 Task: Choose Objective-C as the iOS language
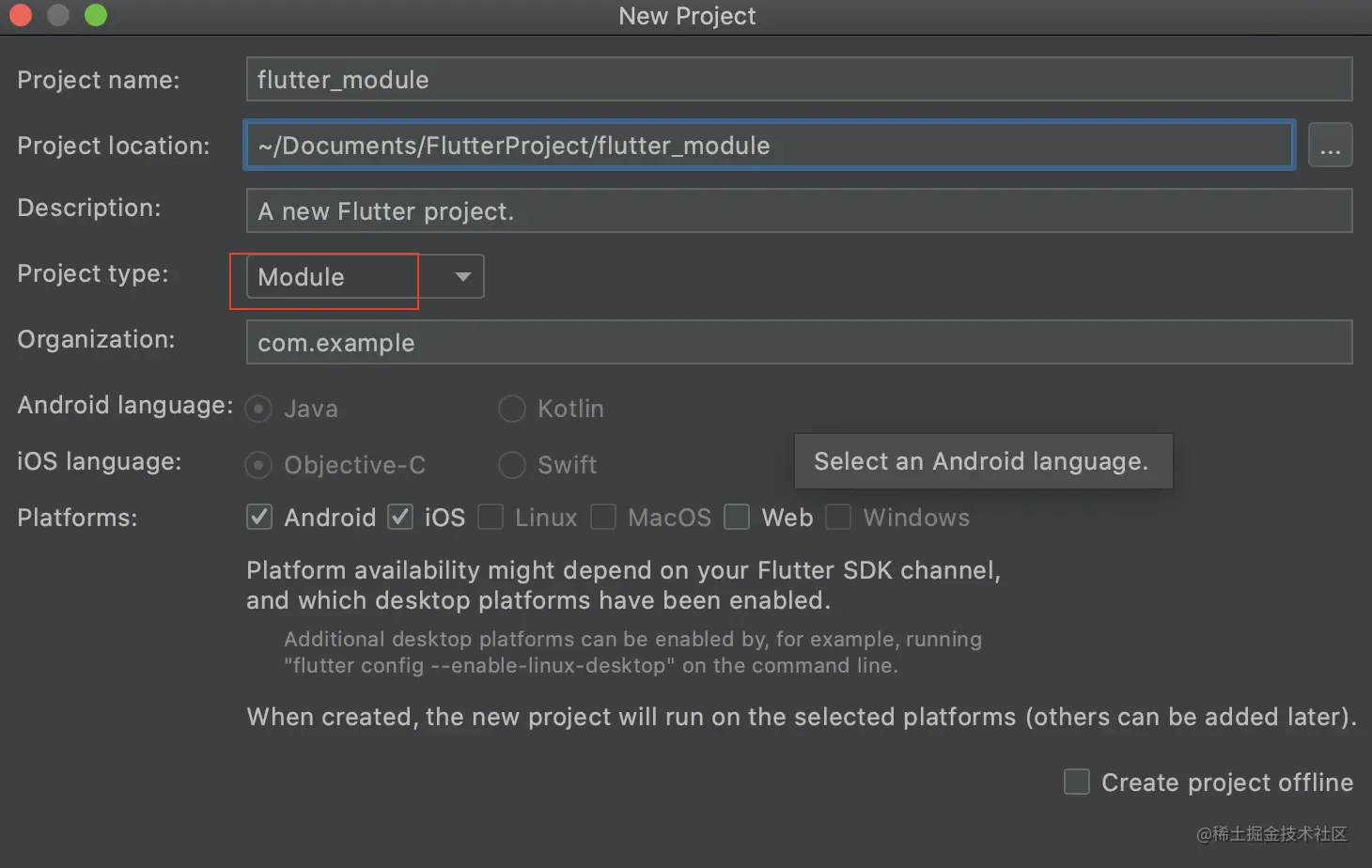click(258, 465)
